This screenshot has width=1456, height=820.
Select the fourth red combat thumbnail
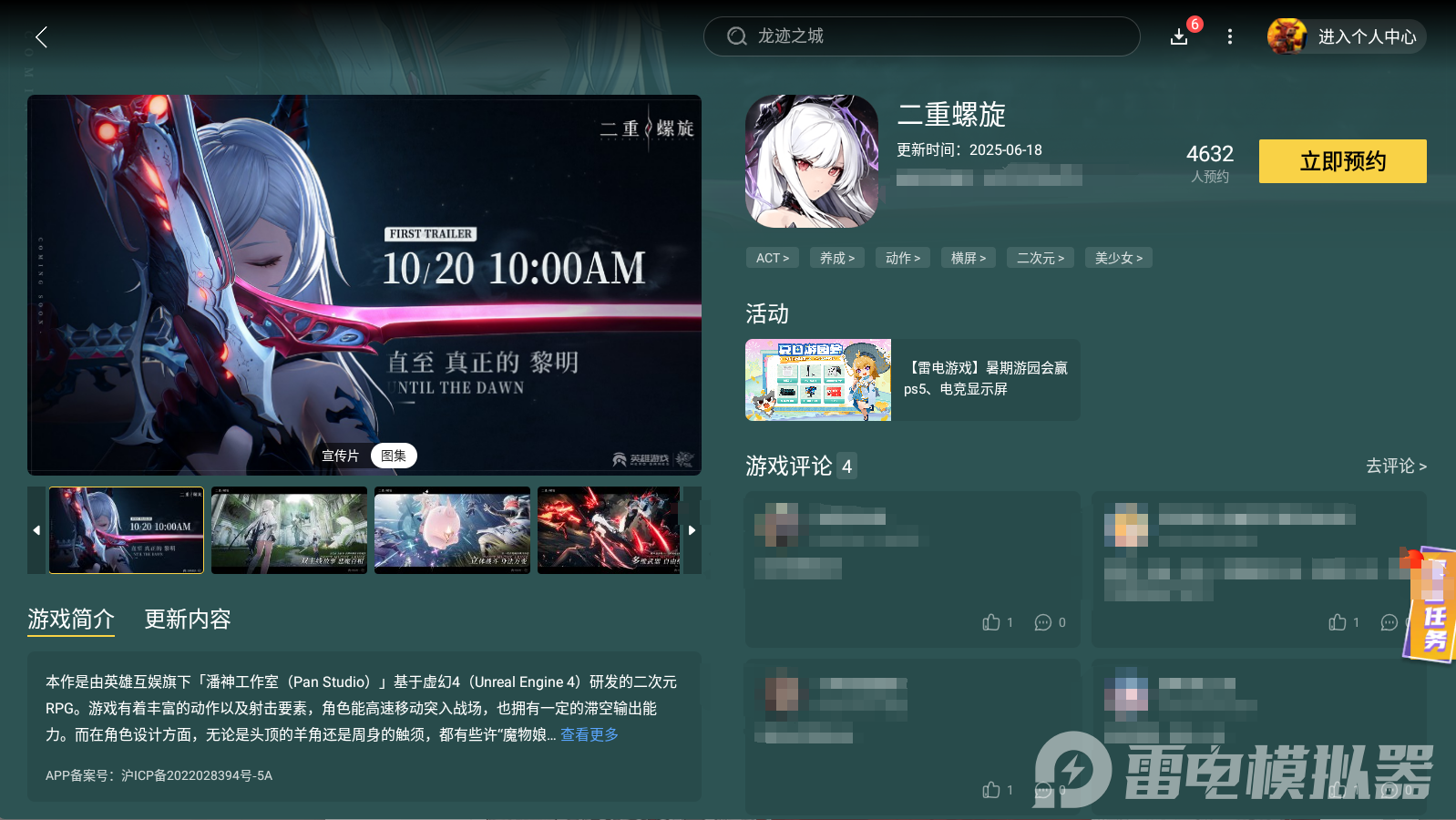[609, 530]
